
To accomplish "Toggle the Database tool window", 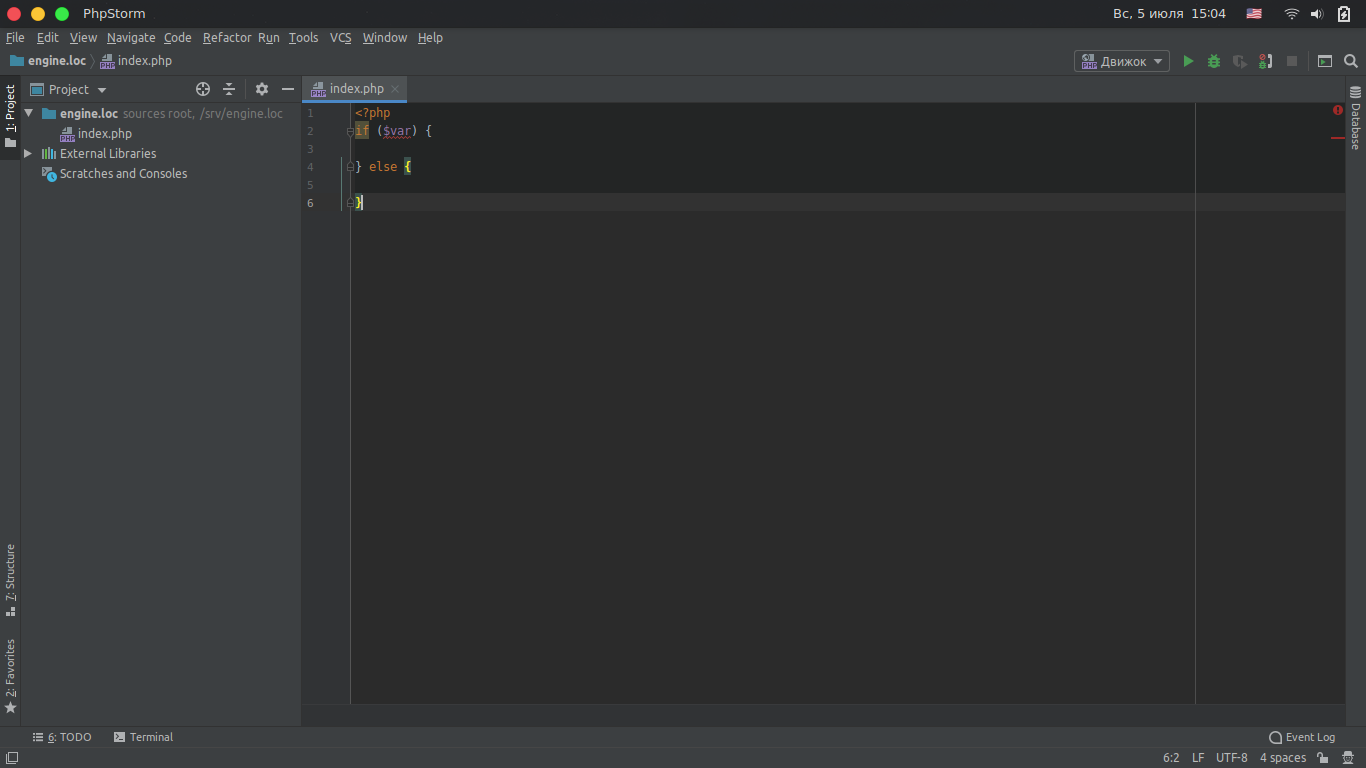I will [1355, 118].
